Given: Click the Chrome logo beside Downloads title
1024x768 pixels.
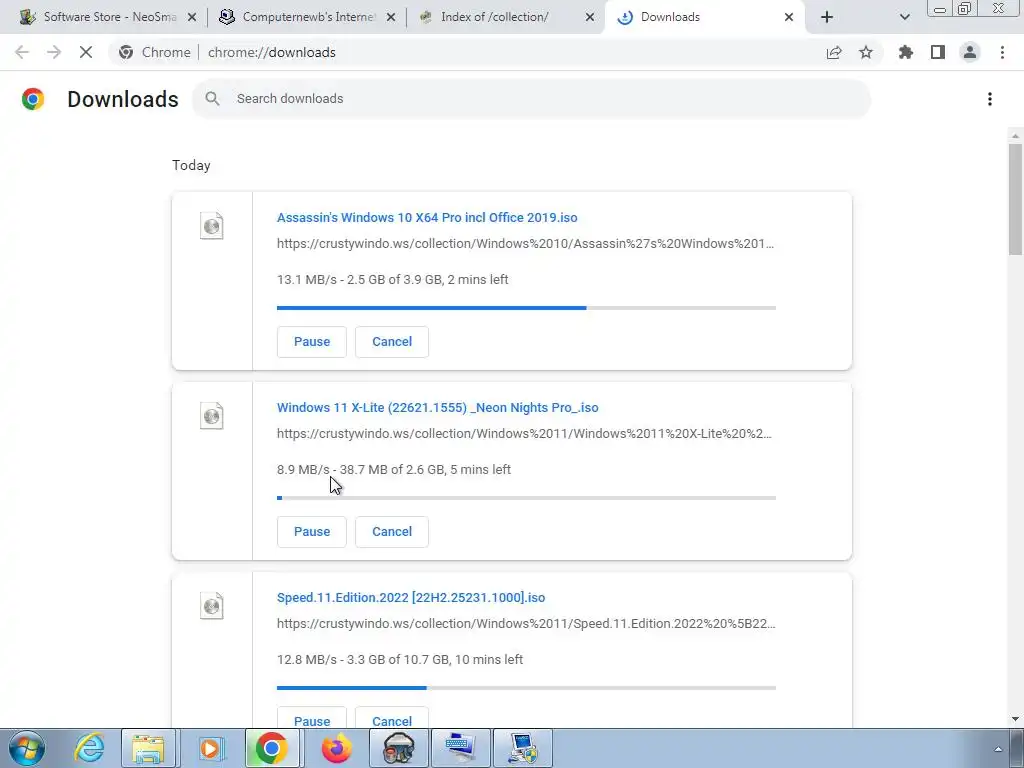Looking at the screenshot, I should point(33,99).
